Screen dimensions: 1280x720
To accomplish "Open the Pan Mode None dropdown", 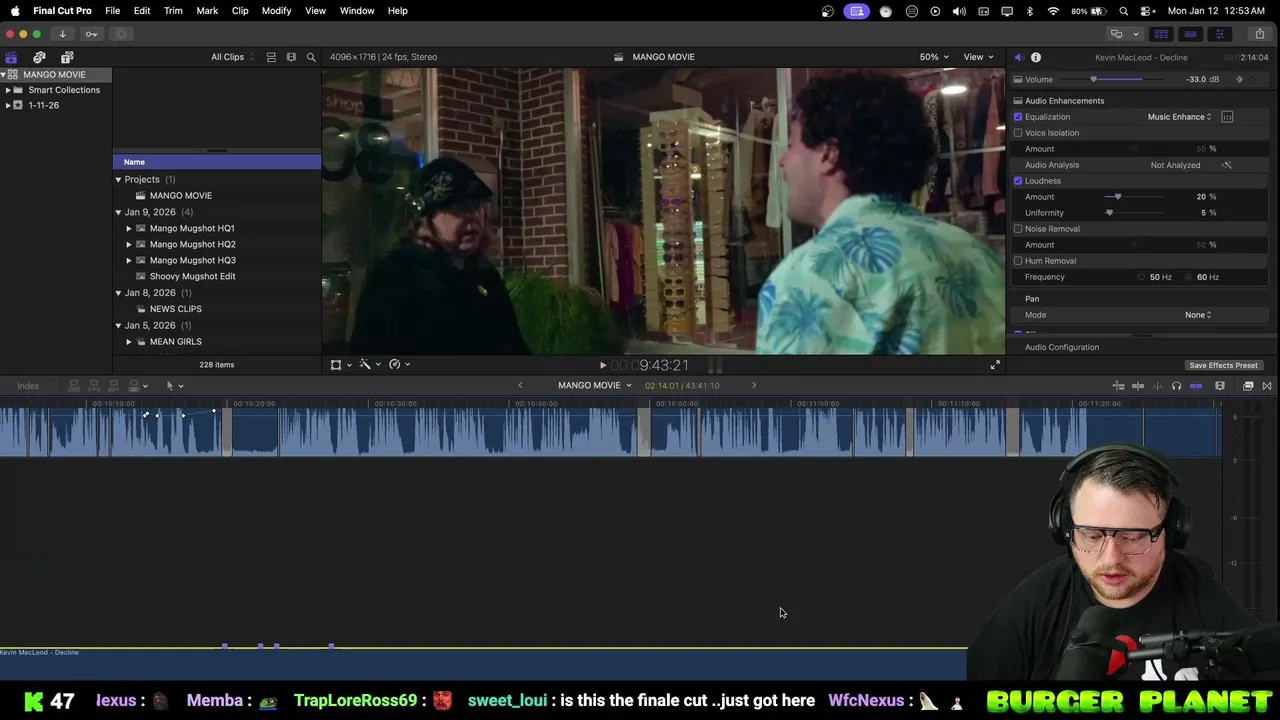I will tap(1198, 315).
